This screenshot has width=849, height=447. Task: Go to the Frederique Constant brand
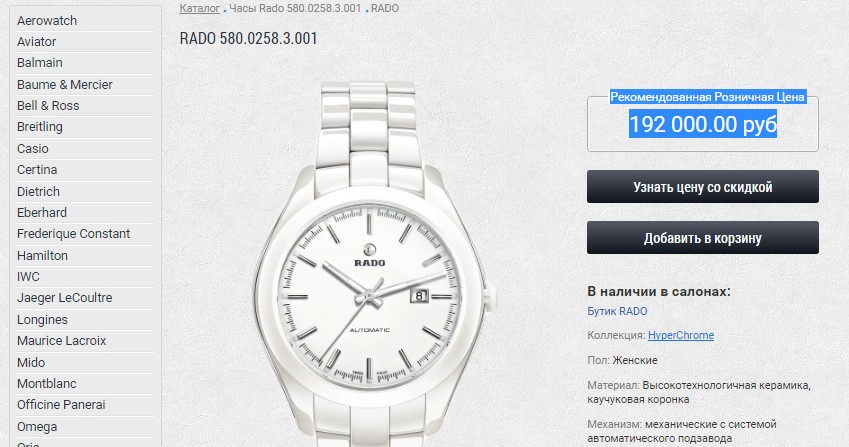point(73,234)
